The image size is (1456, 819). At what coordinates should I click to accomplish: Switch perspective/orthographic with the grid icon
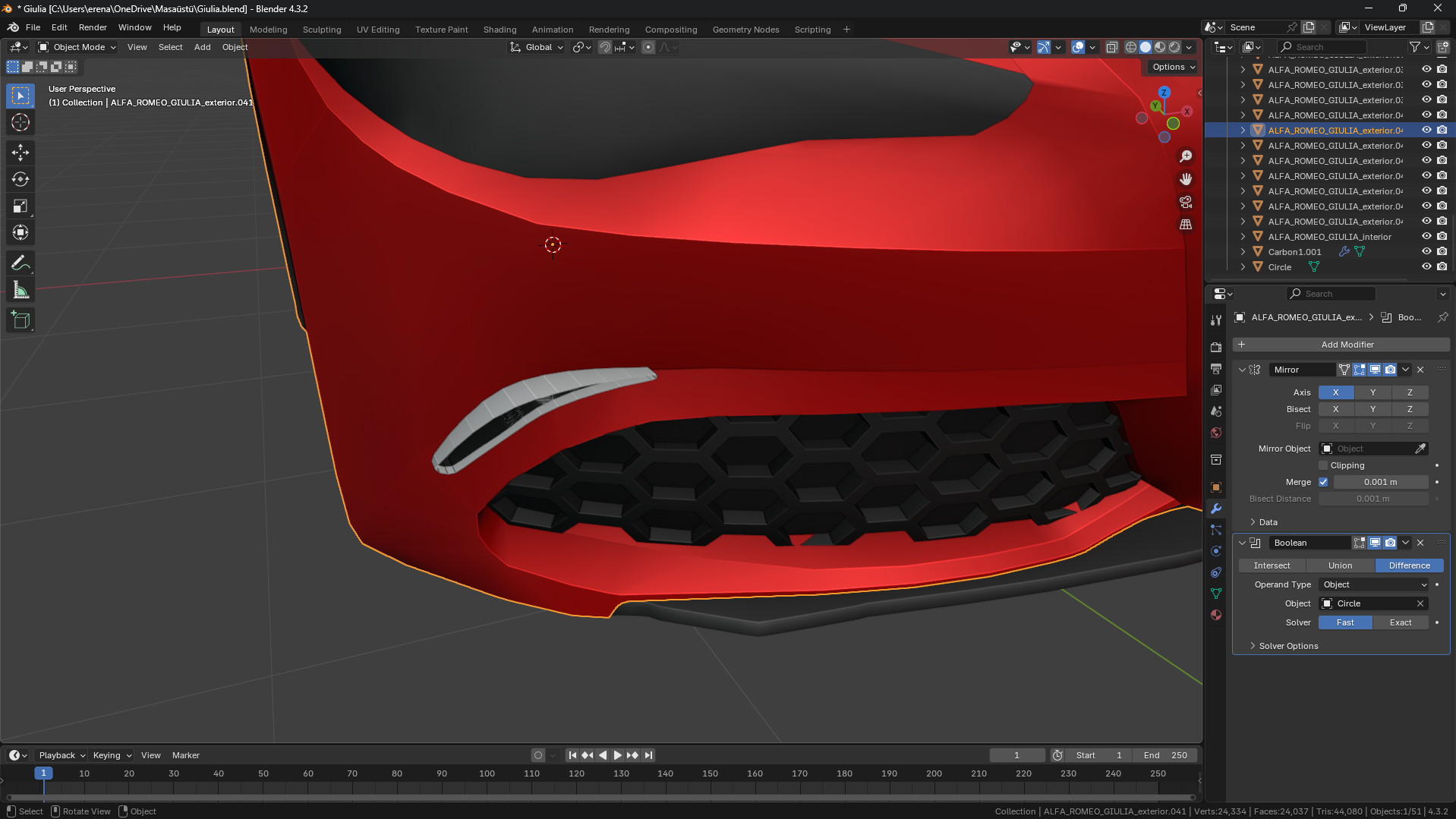point(1186,225)
